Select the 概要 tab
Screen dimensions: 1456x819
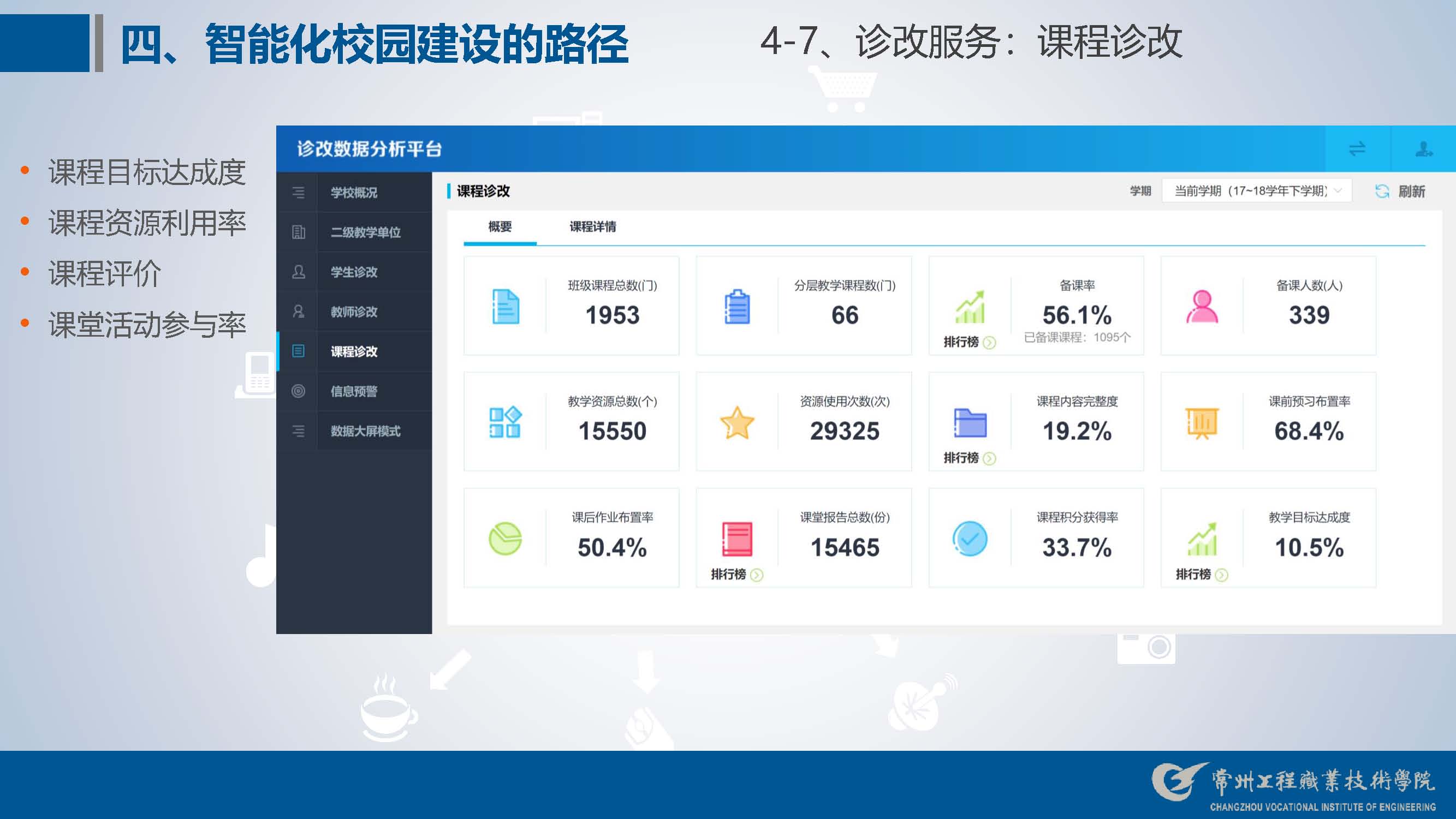(500, 227)
